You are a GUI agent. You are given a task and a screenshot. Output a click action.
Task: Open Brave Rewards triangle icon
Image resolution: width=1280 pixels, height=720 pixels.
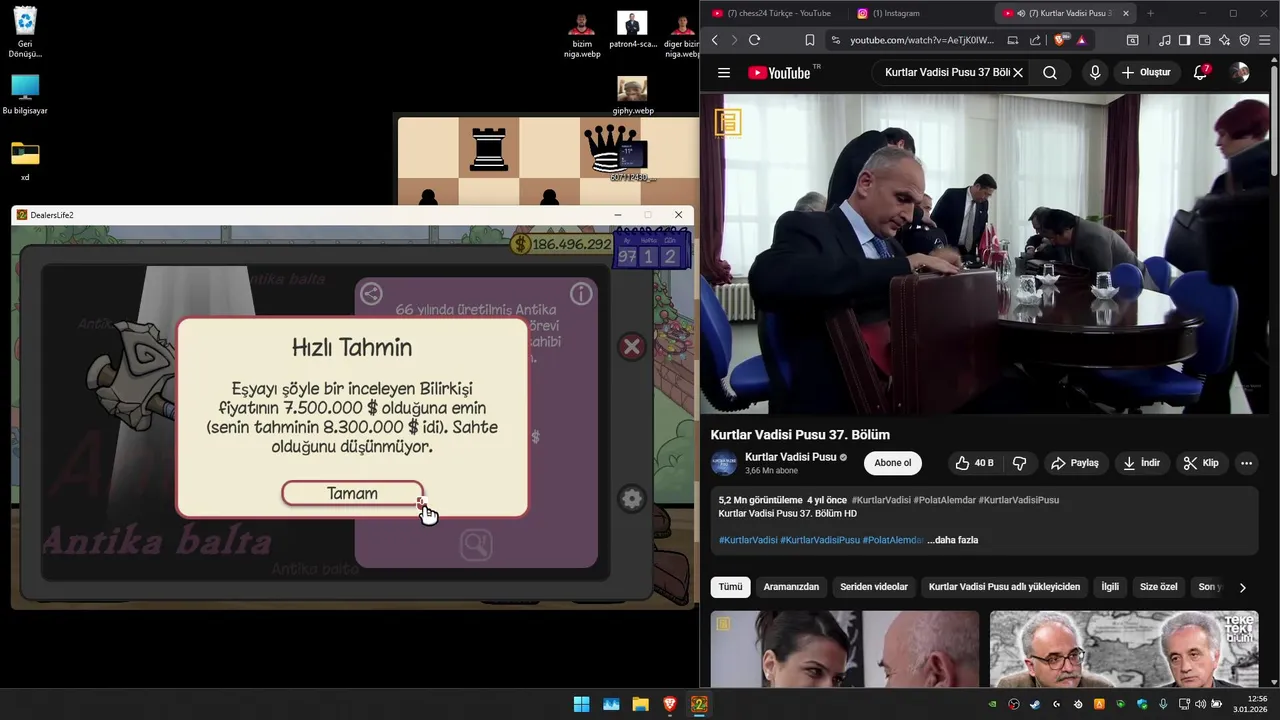click(1081, 40)
